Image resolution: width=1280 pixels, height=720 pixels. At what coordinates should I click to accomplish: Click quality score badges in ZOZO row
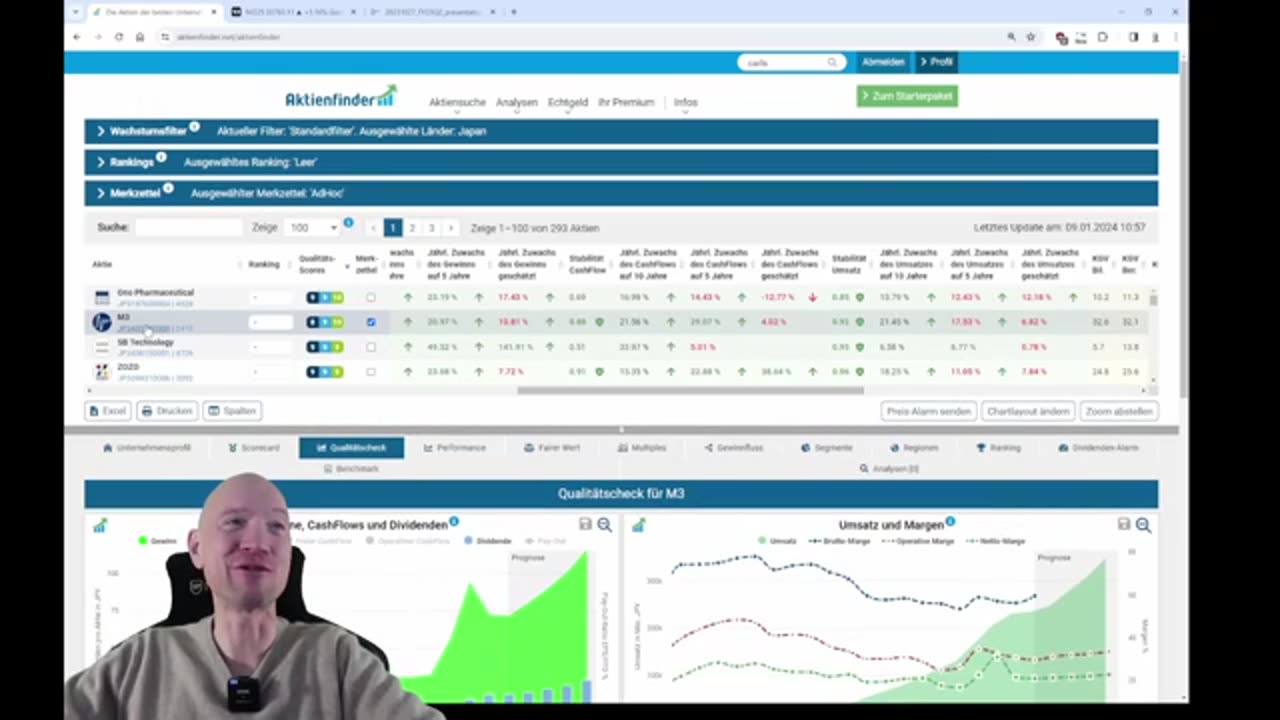(x=325, y=372)
